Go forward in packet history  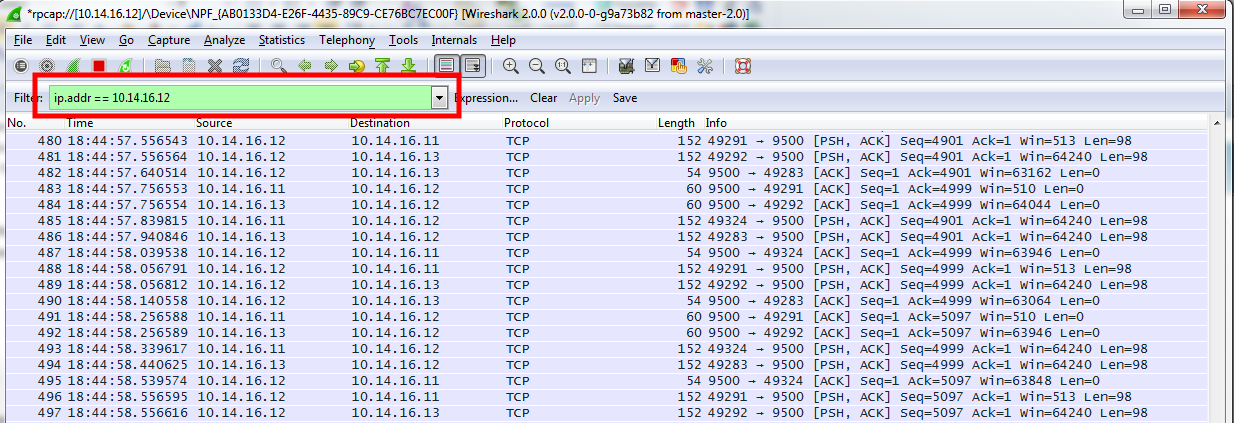pos(331,66)
